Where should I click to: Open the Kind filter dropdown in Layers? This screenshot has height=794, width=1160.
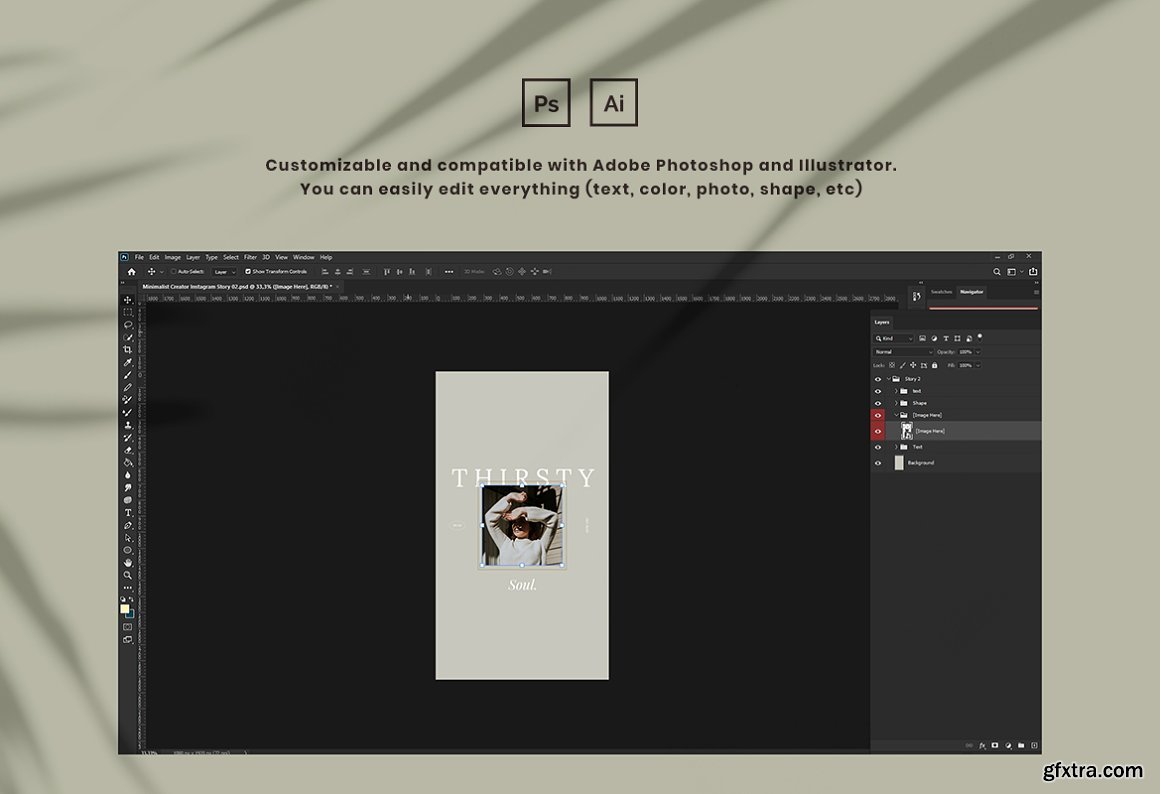coord(895,338)
